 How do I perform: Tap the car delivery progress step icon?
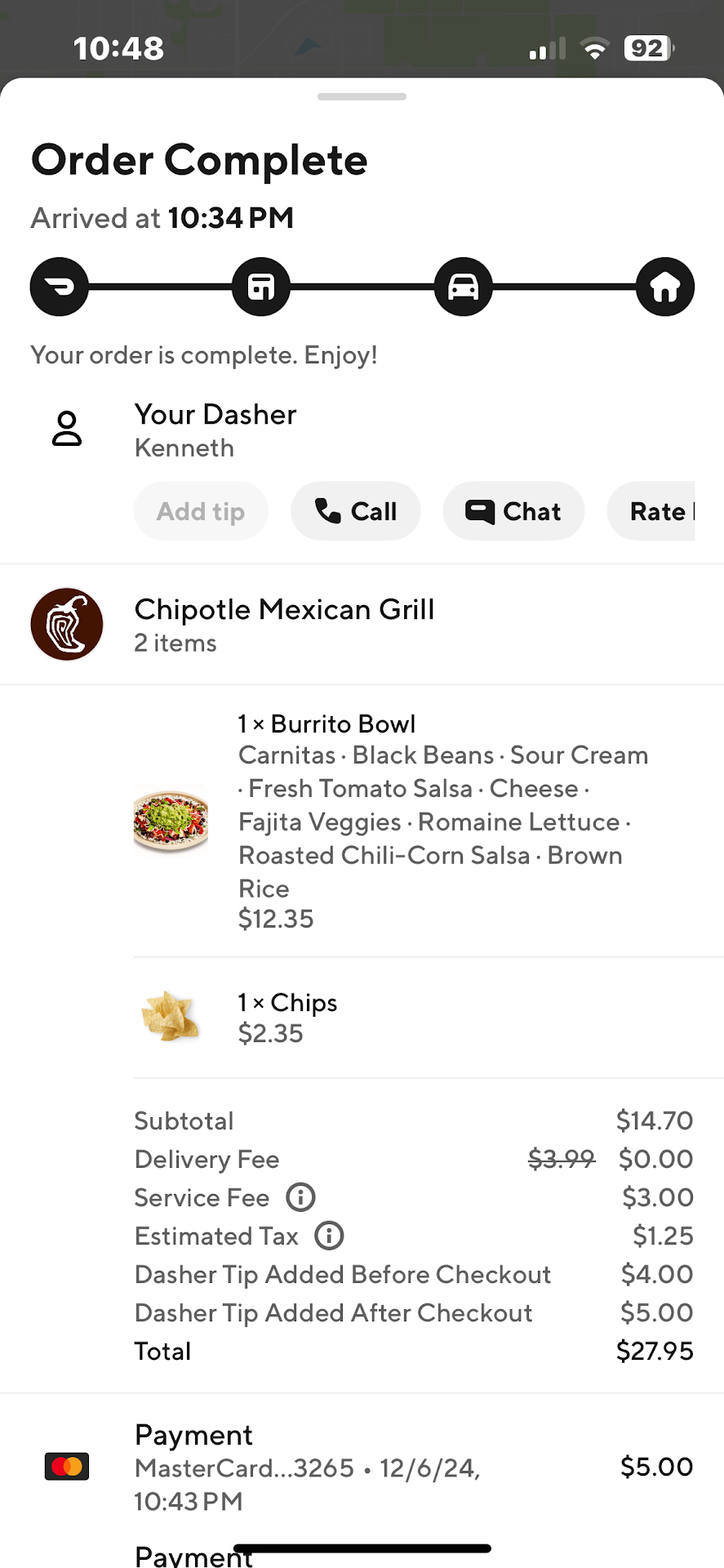click(463, 287)
